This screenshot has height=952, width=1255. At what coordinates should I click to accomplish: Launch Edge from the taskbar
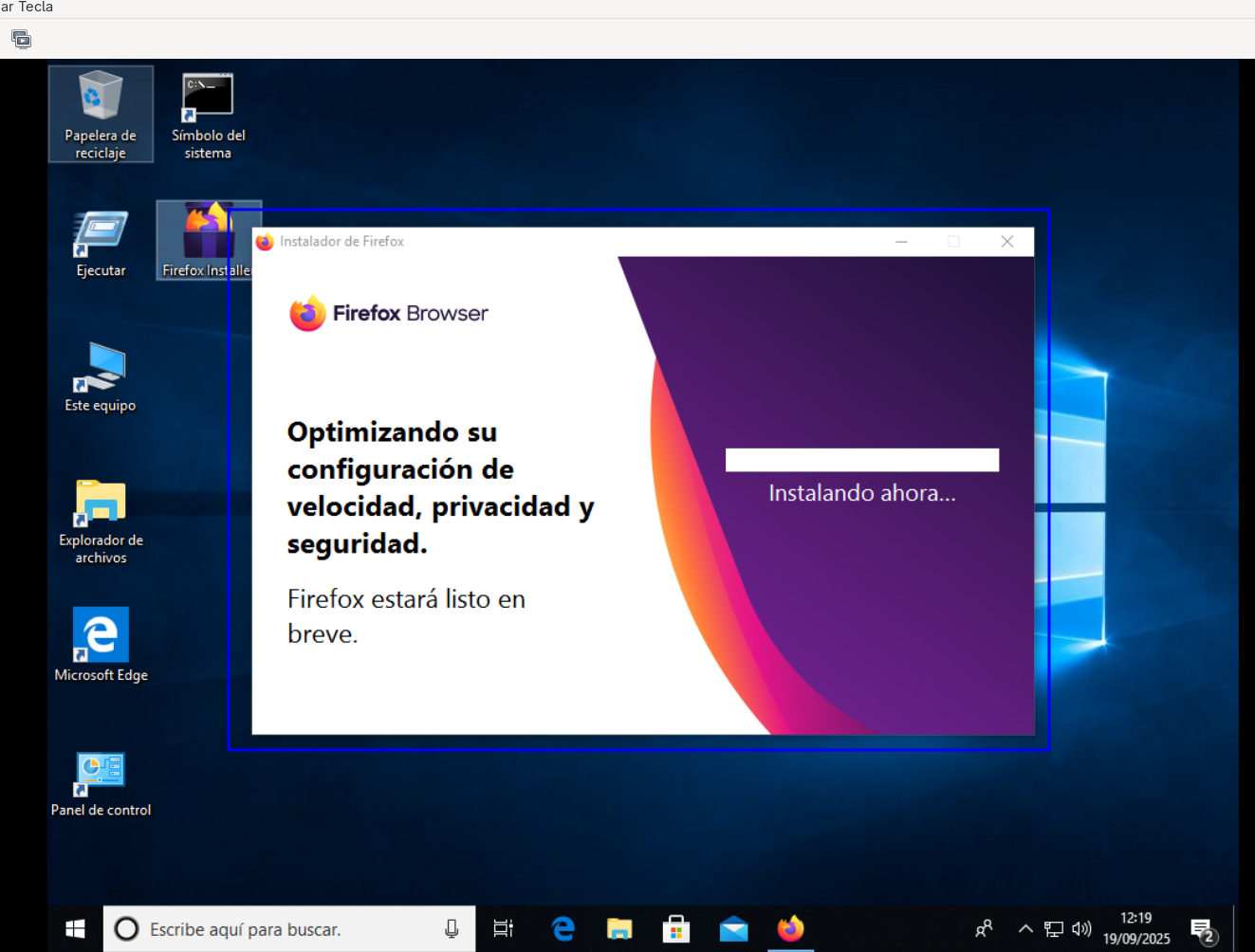pyautogui.click(x=563, y=929)
